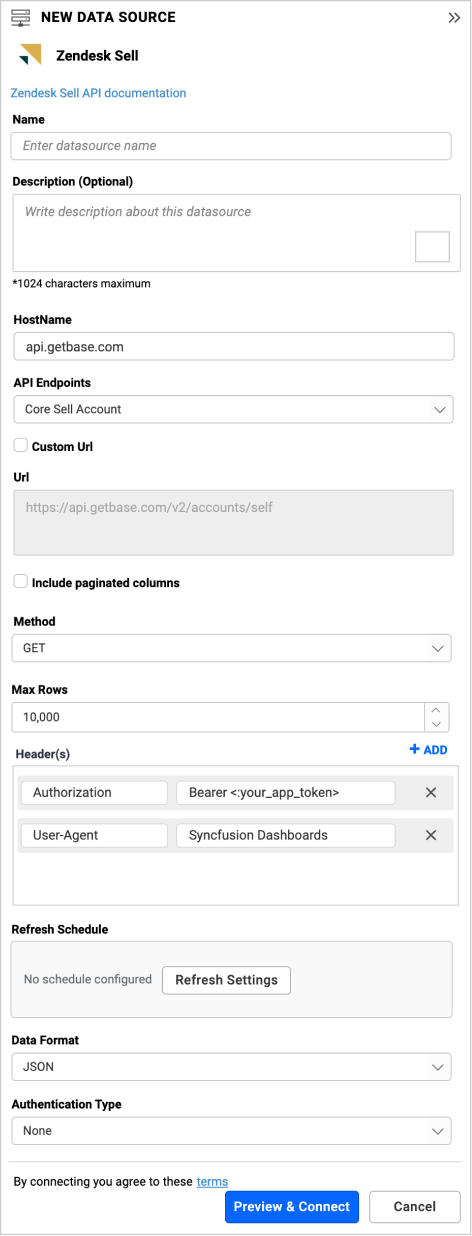Click Preview & Connect button
The image size is (472, 1236).
292,1207
